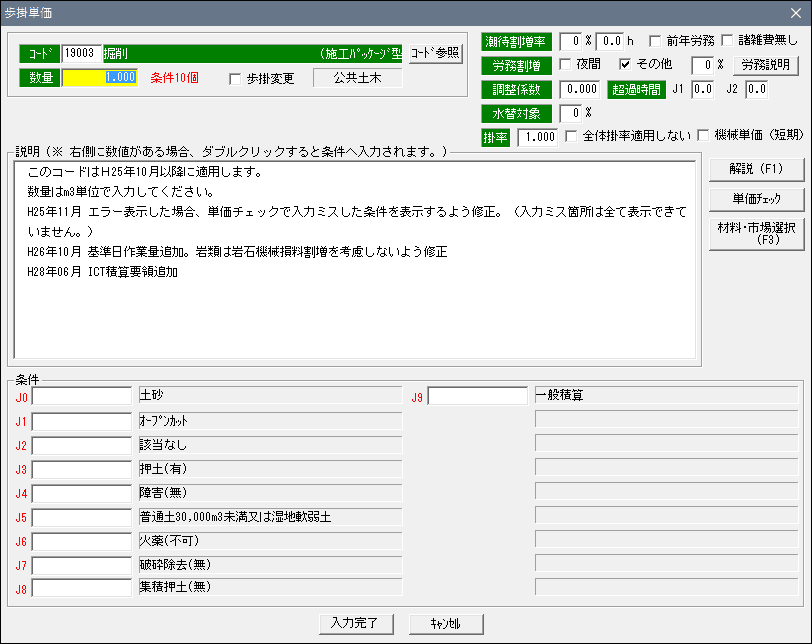Screen dimensions: 812x644
Task: Focus the J0 土砂 condition field
Action: pos(82,396)
